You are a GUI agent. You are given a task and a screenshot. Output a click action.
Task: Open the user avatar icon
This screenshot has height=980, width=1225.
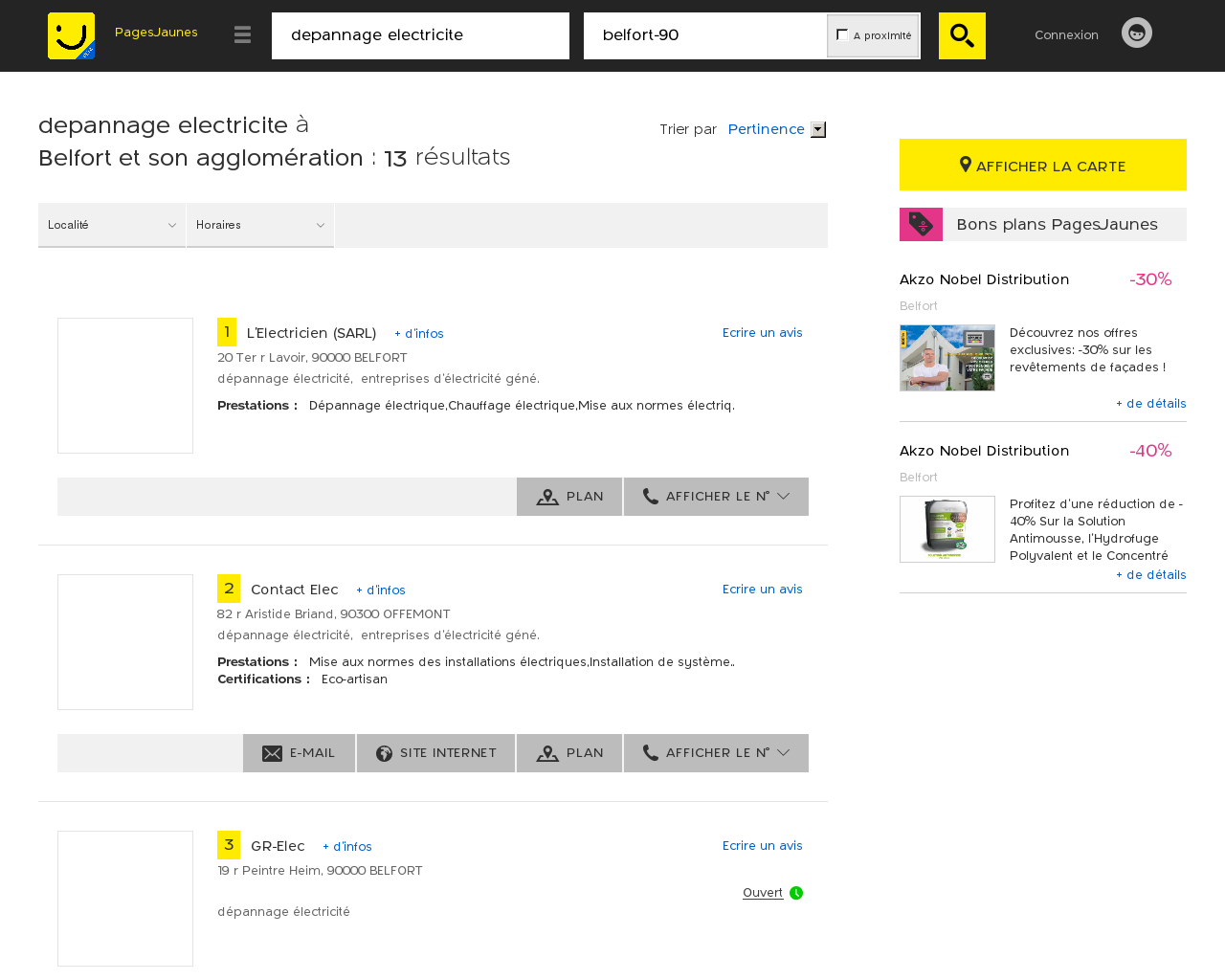(1137, 33)
